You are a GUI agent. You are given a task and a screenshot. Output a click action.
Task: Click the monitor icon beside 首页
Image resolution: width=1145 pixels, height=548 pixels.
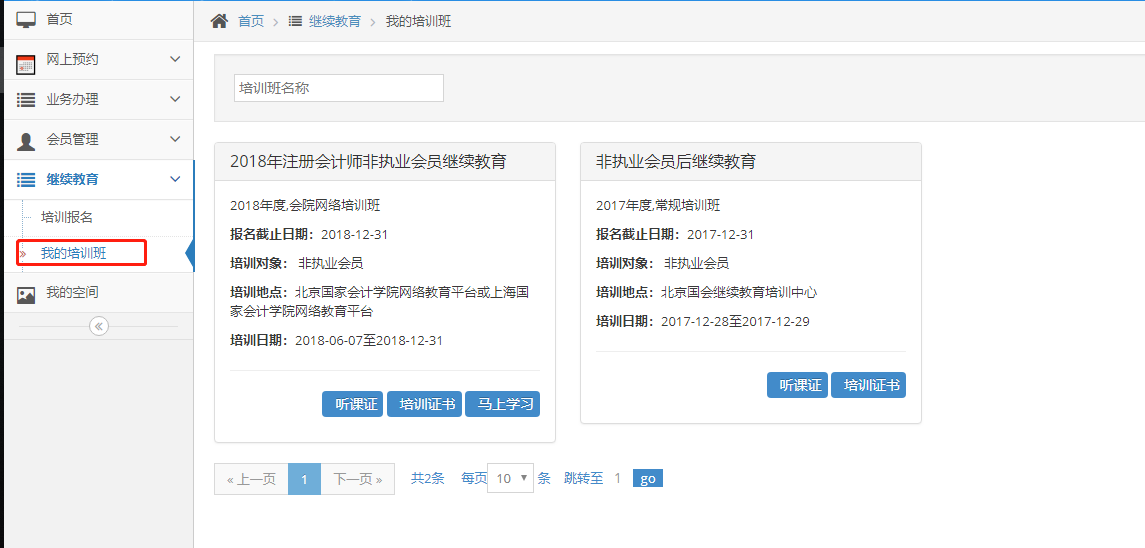point(26,20)
